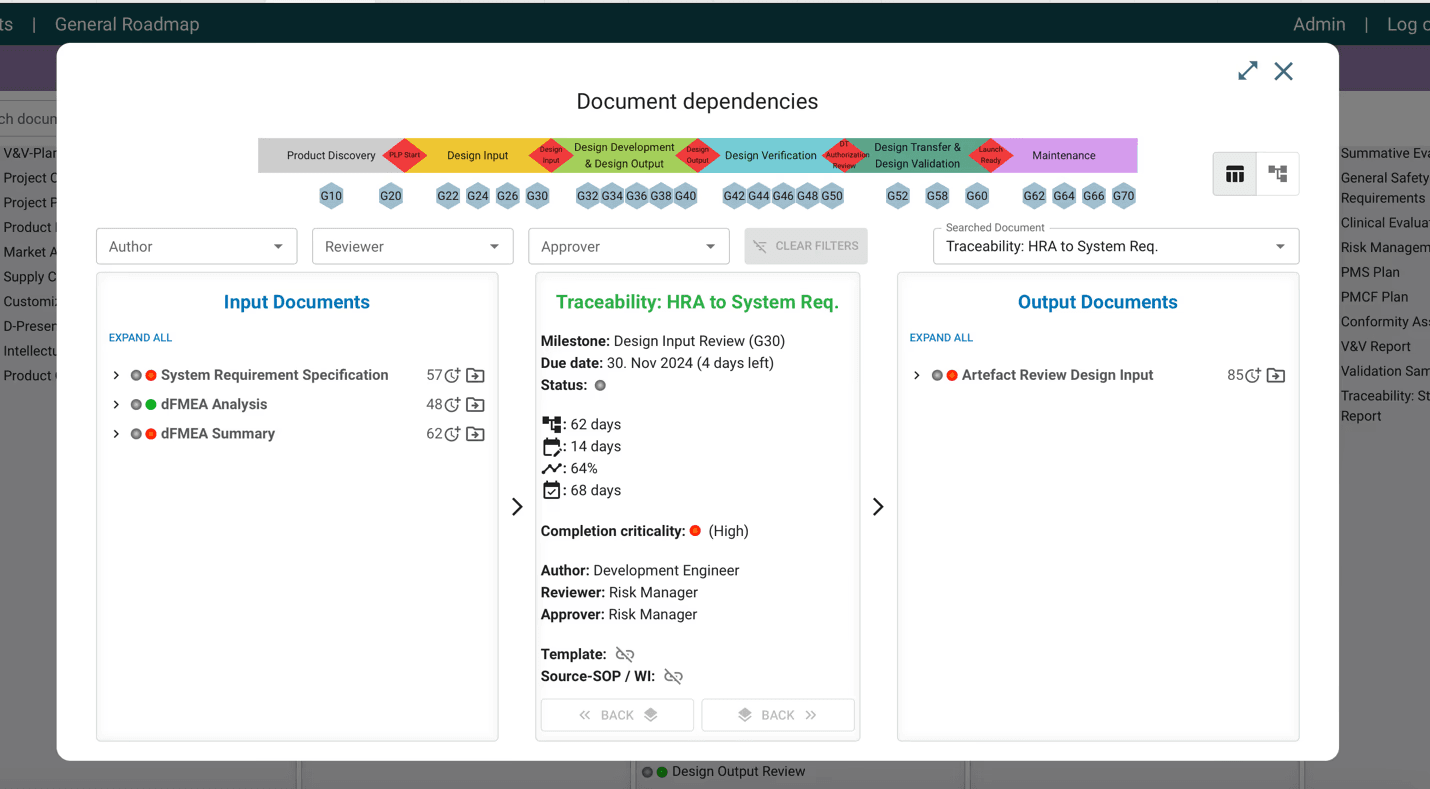1430x789 pixels.
Task: Expand the dFMEA Analysis row
Action: pyautogui.click(x=116, y=404)
